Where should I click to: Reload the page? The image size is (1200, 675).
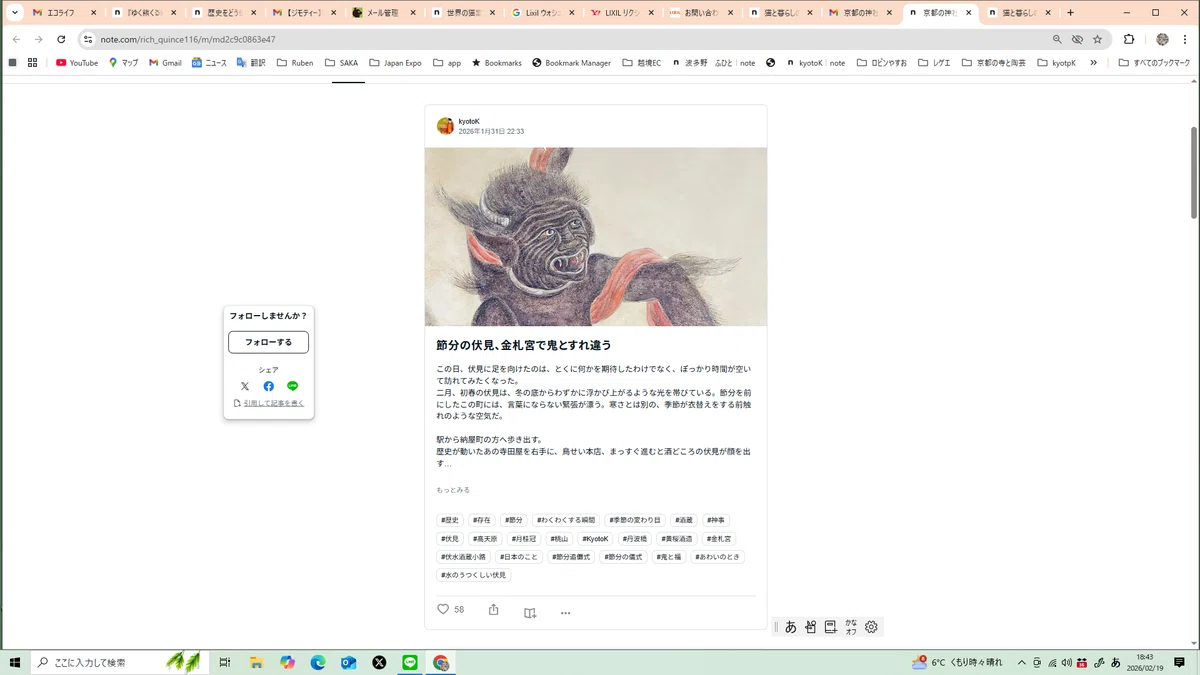point(61,39)
